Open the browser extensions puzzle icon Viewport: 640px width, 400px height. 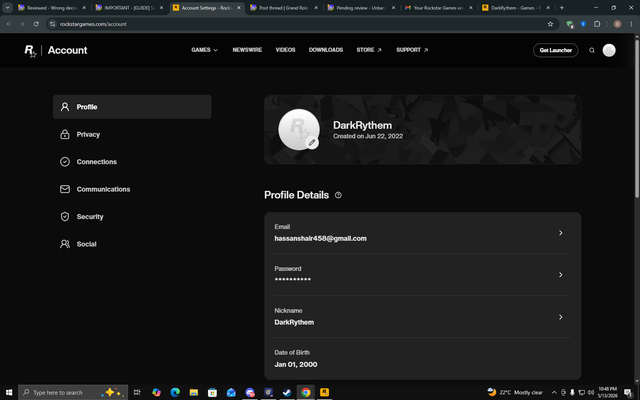tap(597, 24)
